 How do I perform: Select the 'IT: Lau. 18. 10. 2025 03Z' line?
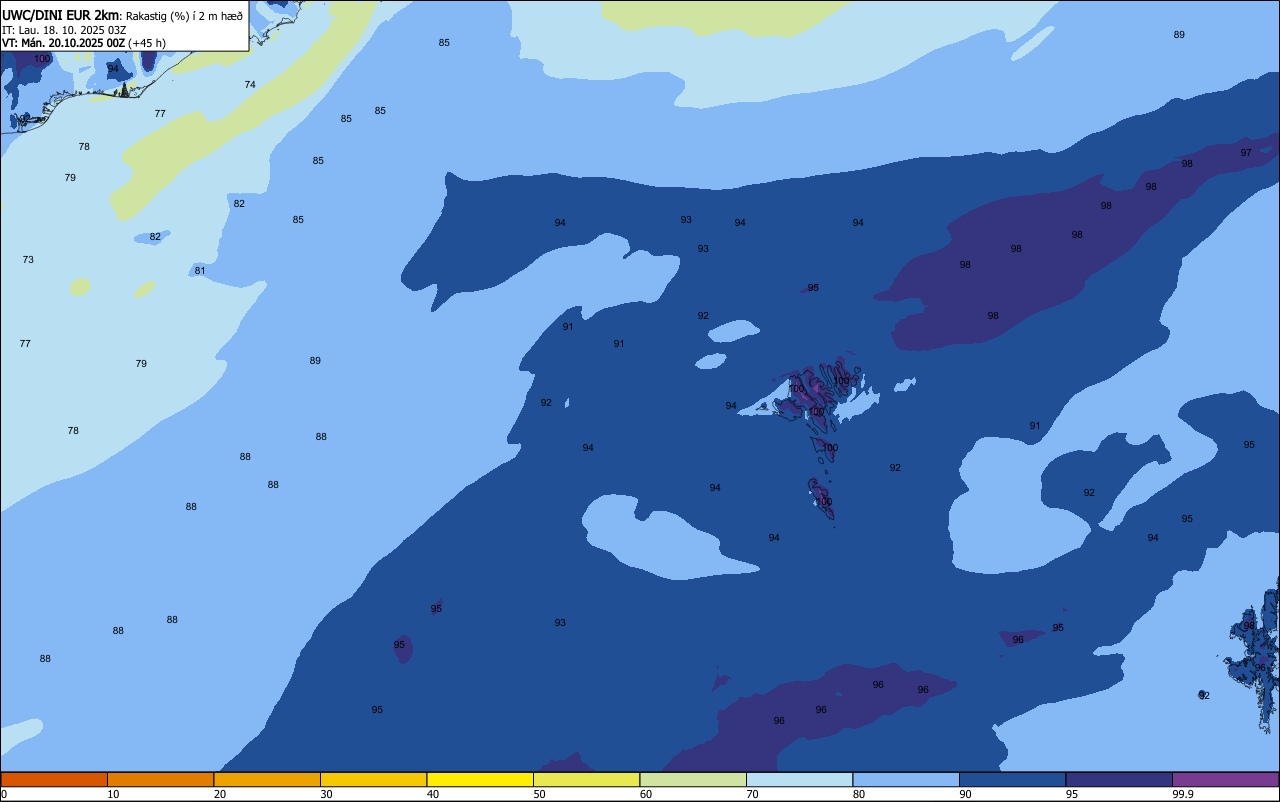point(64,30)
